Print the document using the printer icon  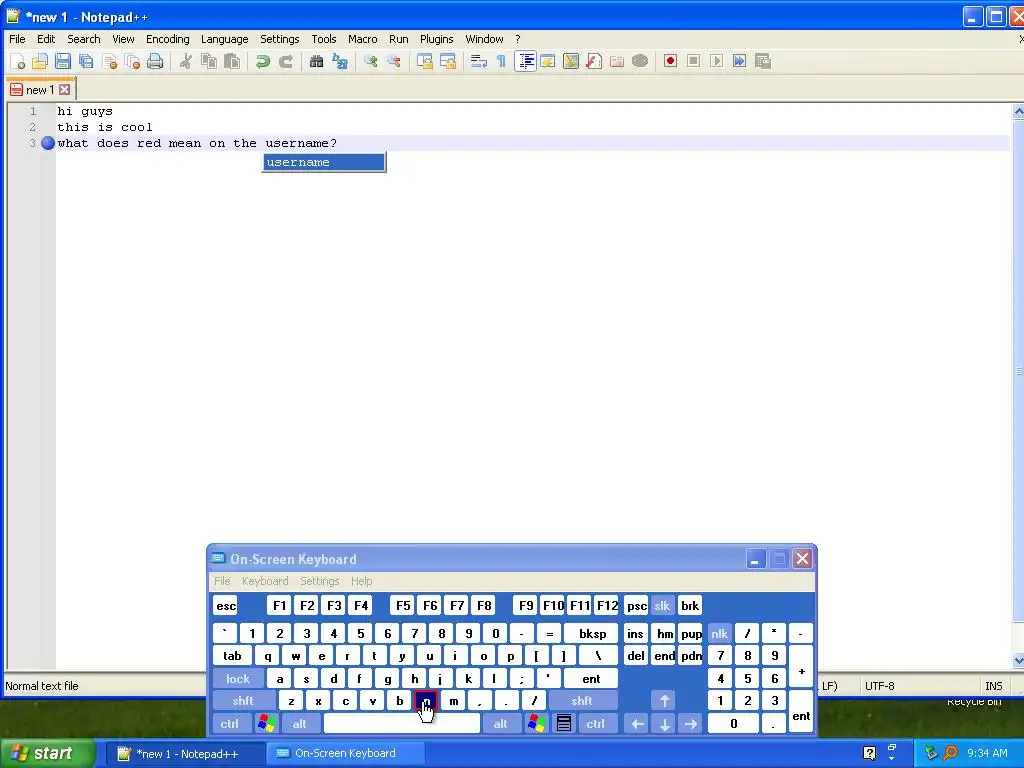[x=155, y=61]
